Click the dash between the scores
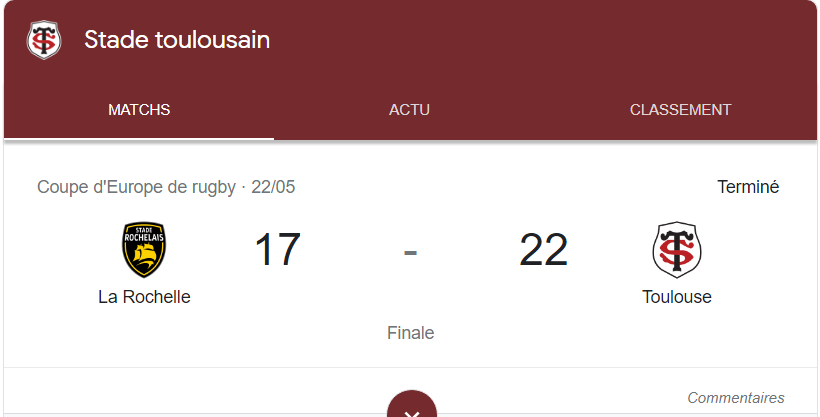This screenshot has height=417, width=820. coord(411,253)
